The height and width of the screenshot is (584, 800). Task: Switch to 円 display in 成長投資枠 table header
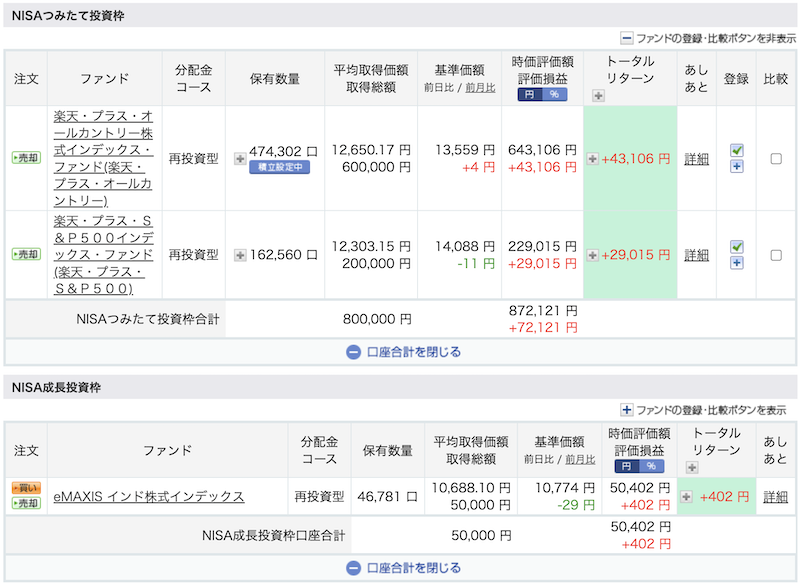click(x=627, y=466)
